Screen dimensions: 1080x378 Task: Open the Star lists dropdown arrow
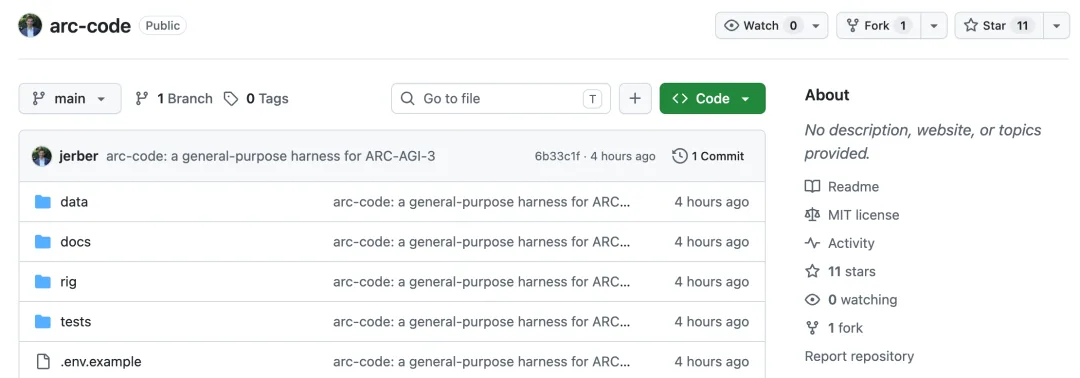1057,25
